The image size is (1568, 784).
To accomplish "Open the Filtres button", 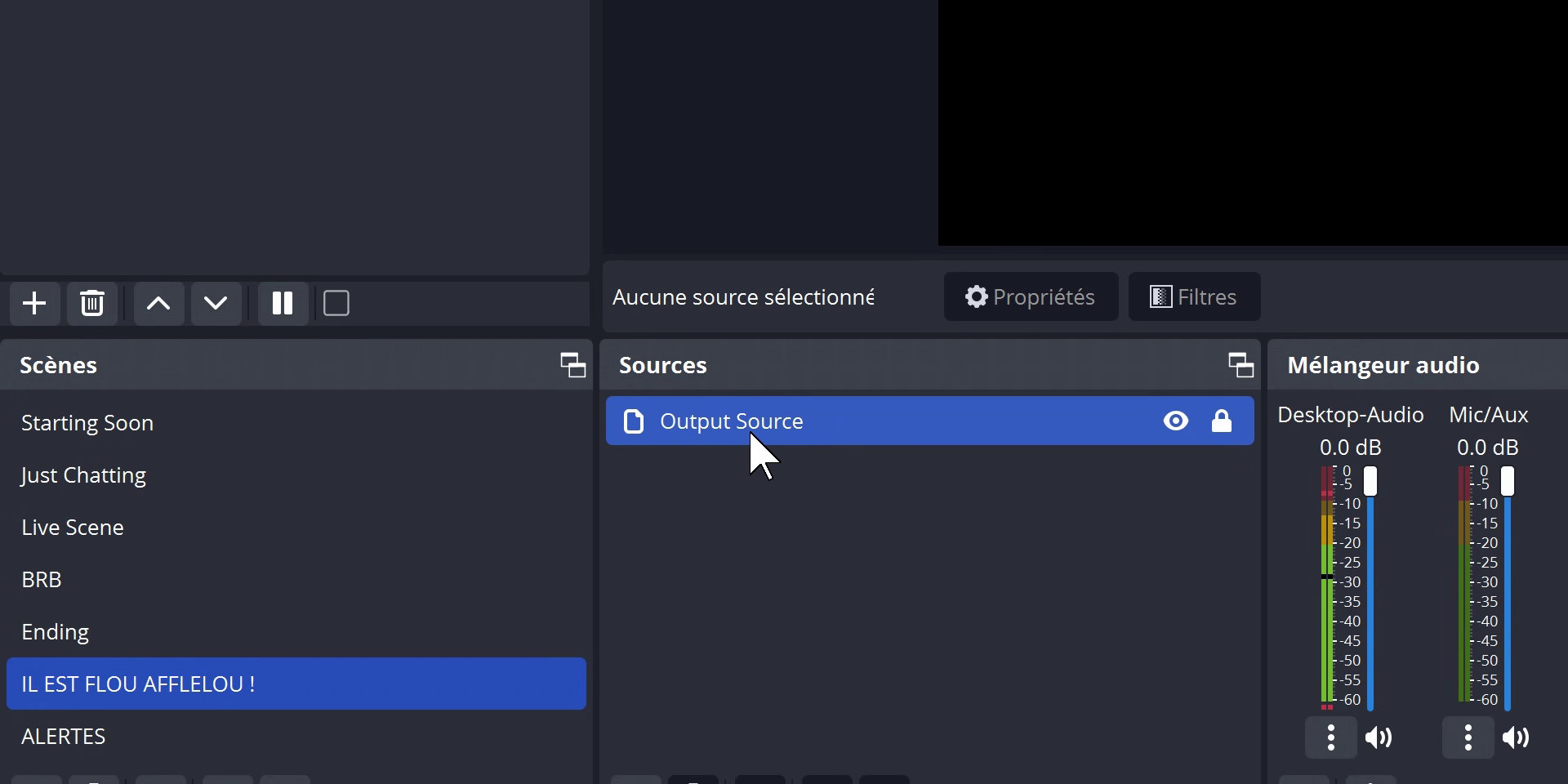I will tap(1194, 296).
